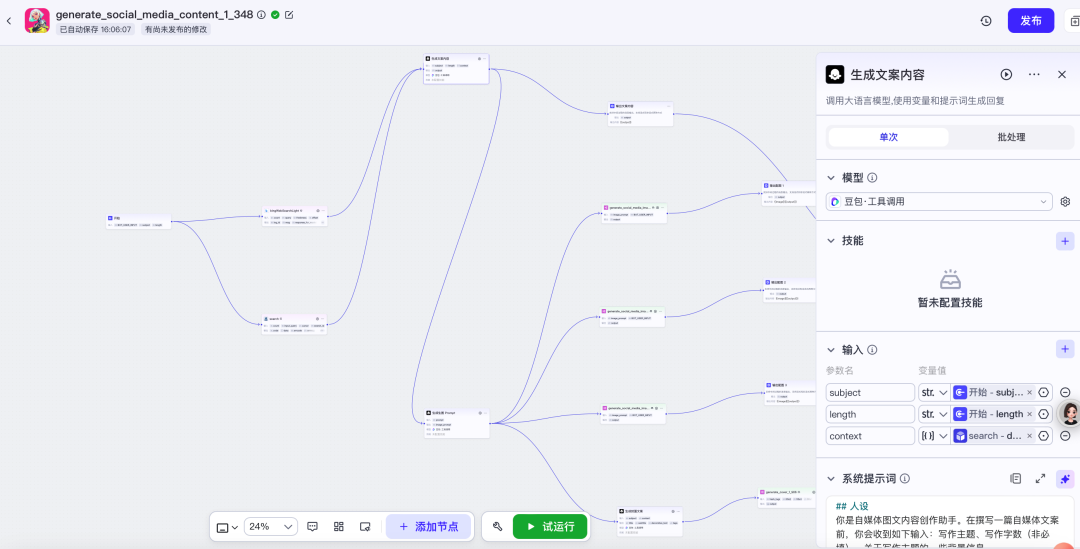Open the comment tool in bottom toolbar
1080x549 pixels.
[x=313, y=526]
